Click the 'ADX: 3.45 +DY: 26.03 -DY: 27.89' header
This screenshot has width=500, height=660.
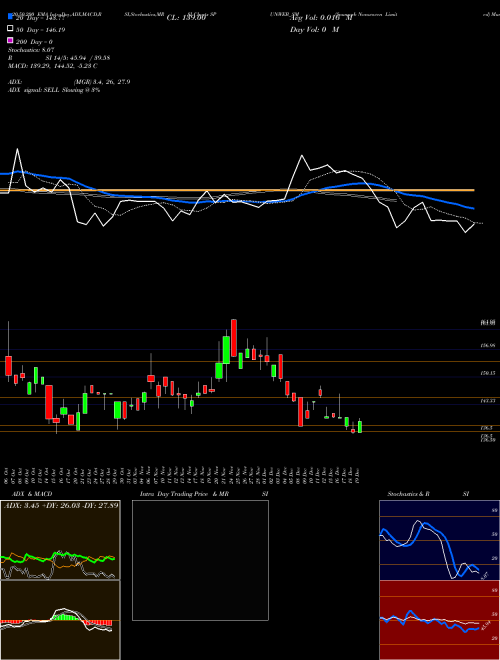pyautogui.click(x=61, y=505)
